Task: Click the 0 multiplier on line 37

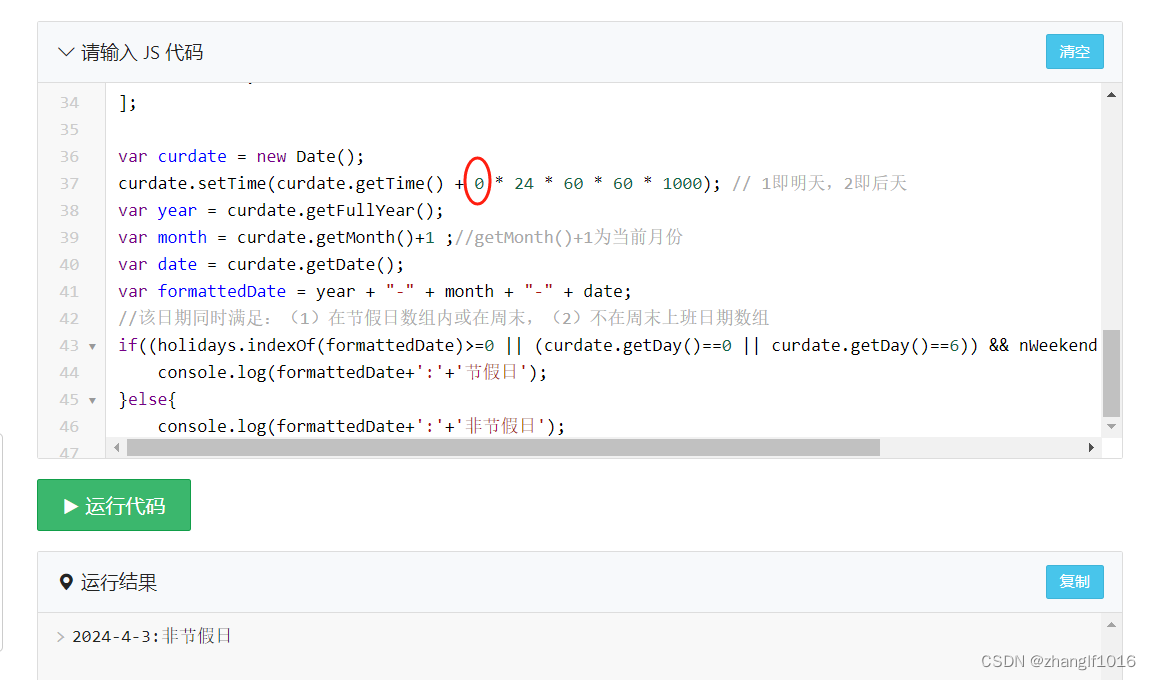Action: click(x=479, y=184)
